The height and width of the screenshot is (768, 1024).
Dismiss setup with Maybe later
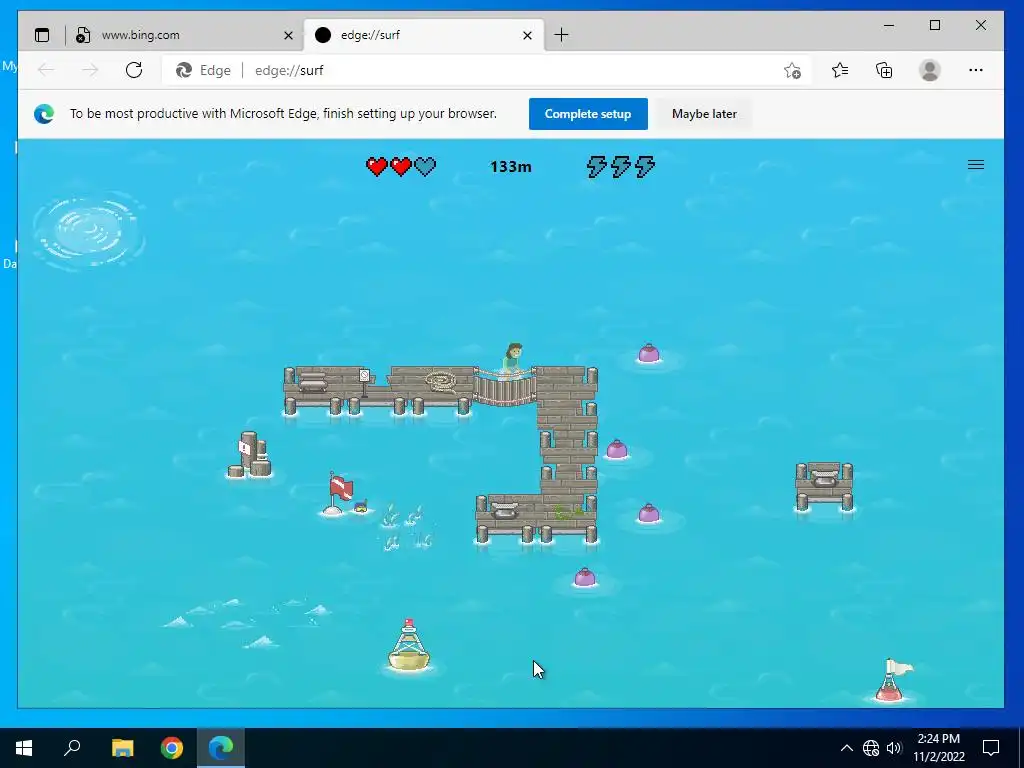pos(704,114)
